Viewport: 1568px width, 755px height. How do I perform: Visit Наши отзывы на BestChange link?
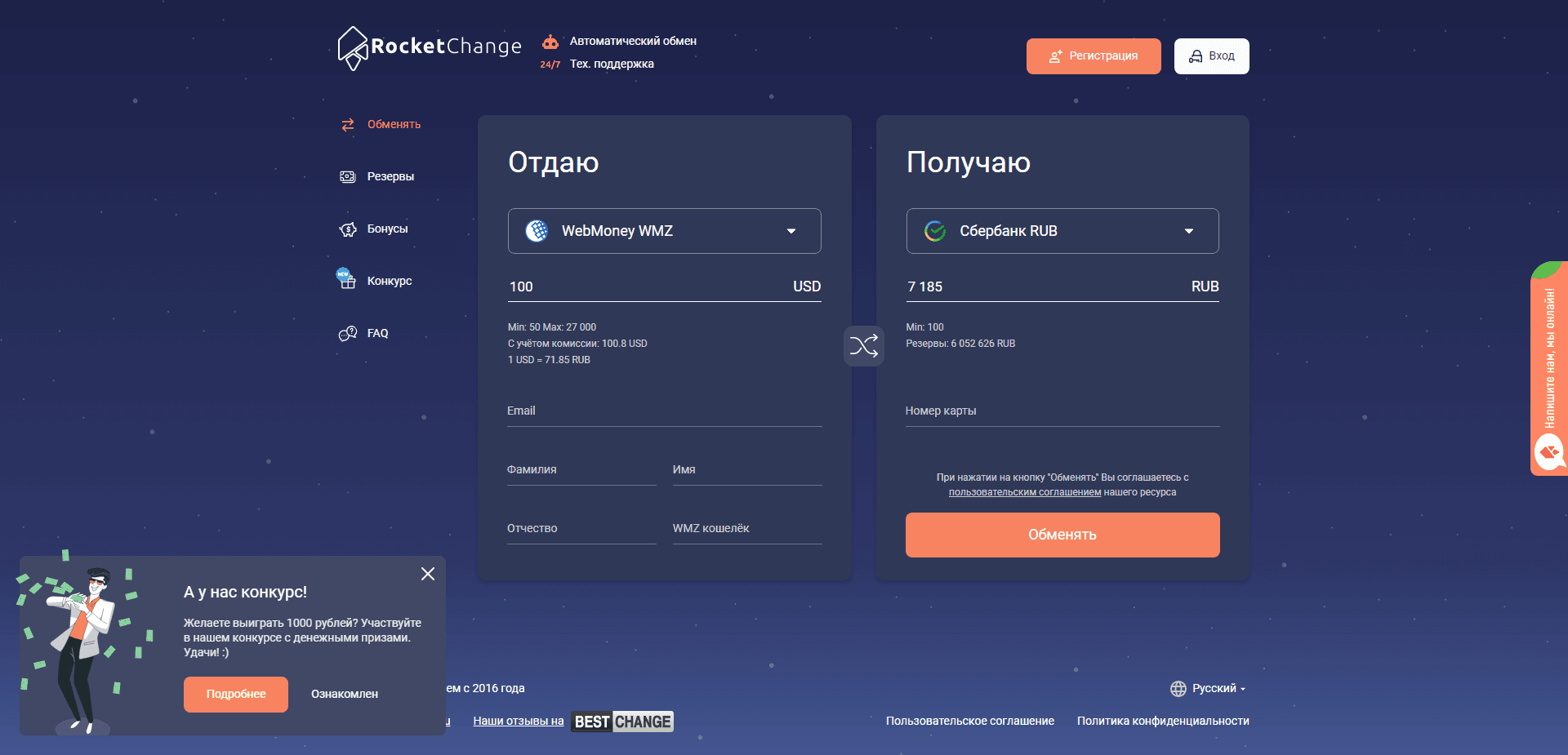pos(518,721)
